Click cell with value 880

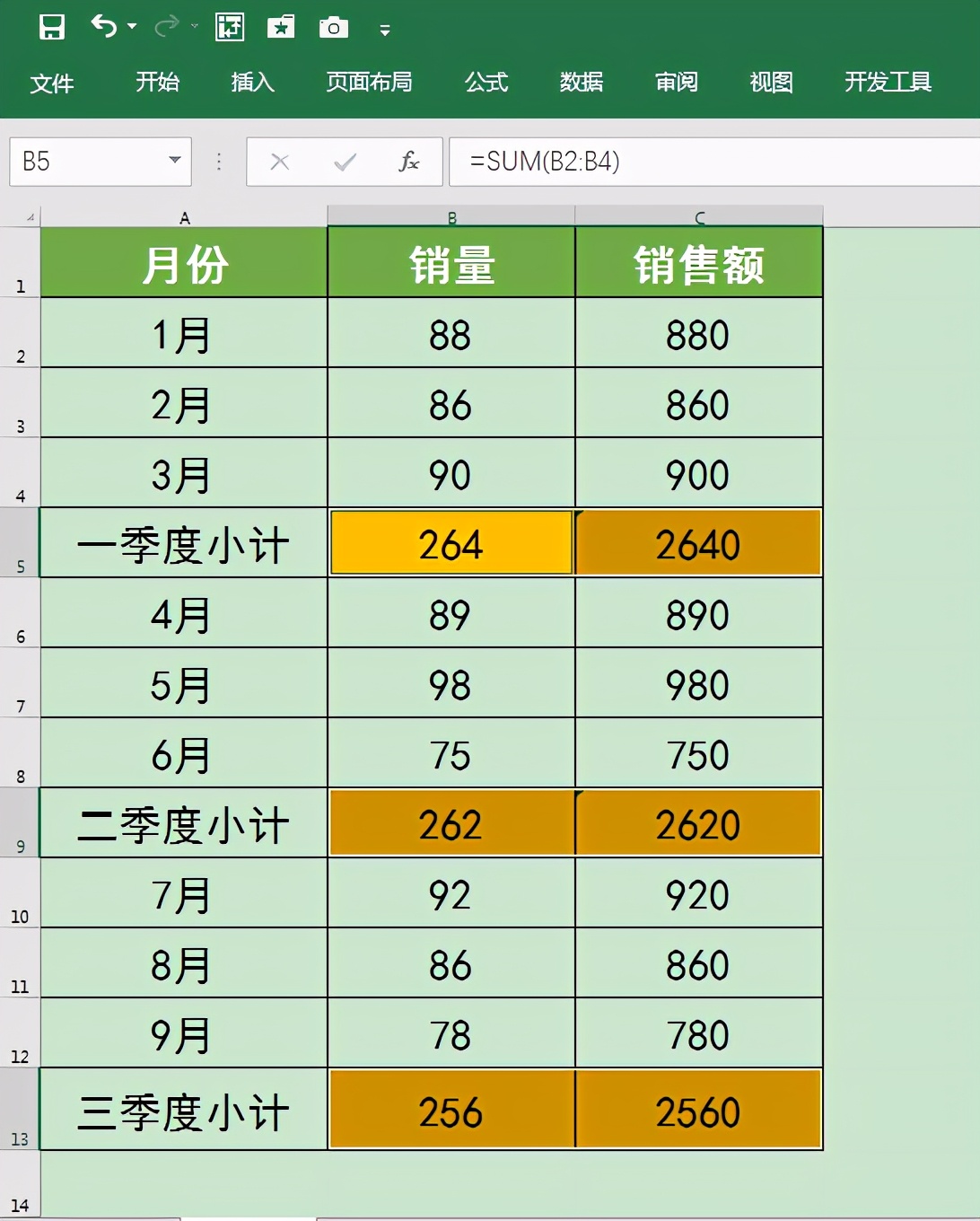click(699, 332)
